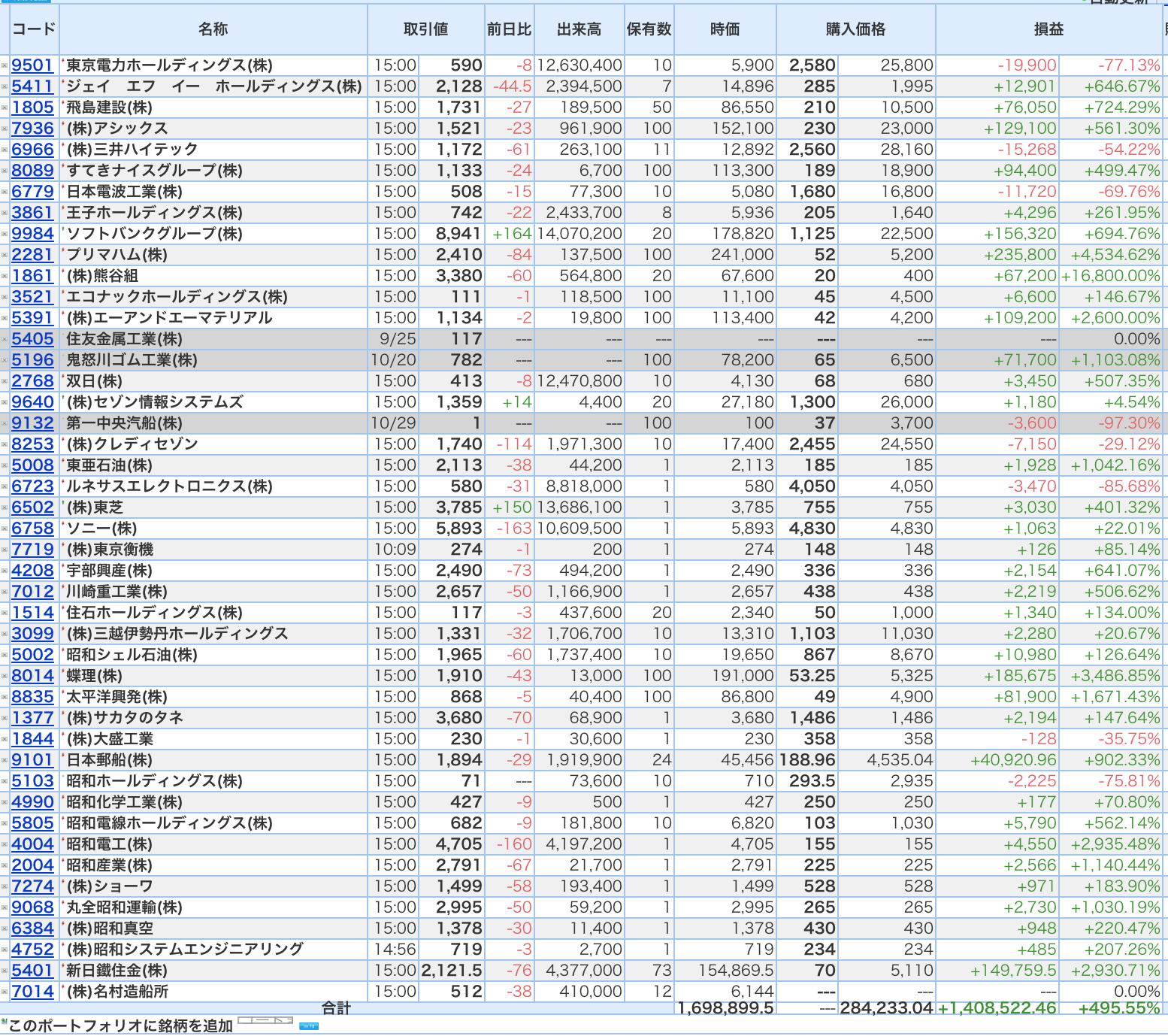This screenshot has width=1168, height=1036.
Task: Click delete icon beside code 9132 第一中央汽船
Action: pyautogui.click(x=5, y=424)
